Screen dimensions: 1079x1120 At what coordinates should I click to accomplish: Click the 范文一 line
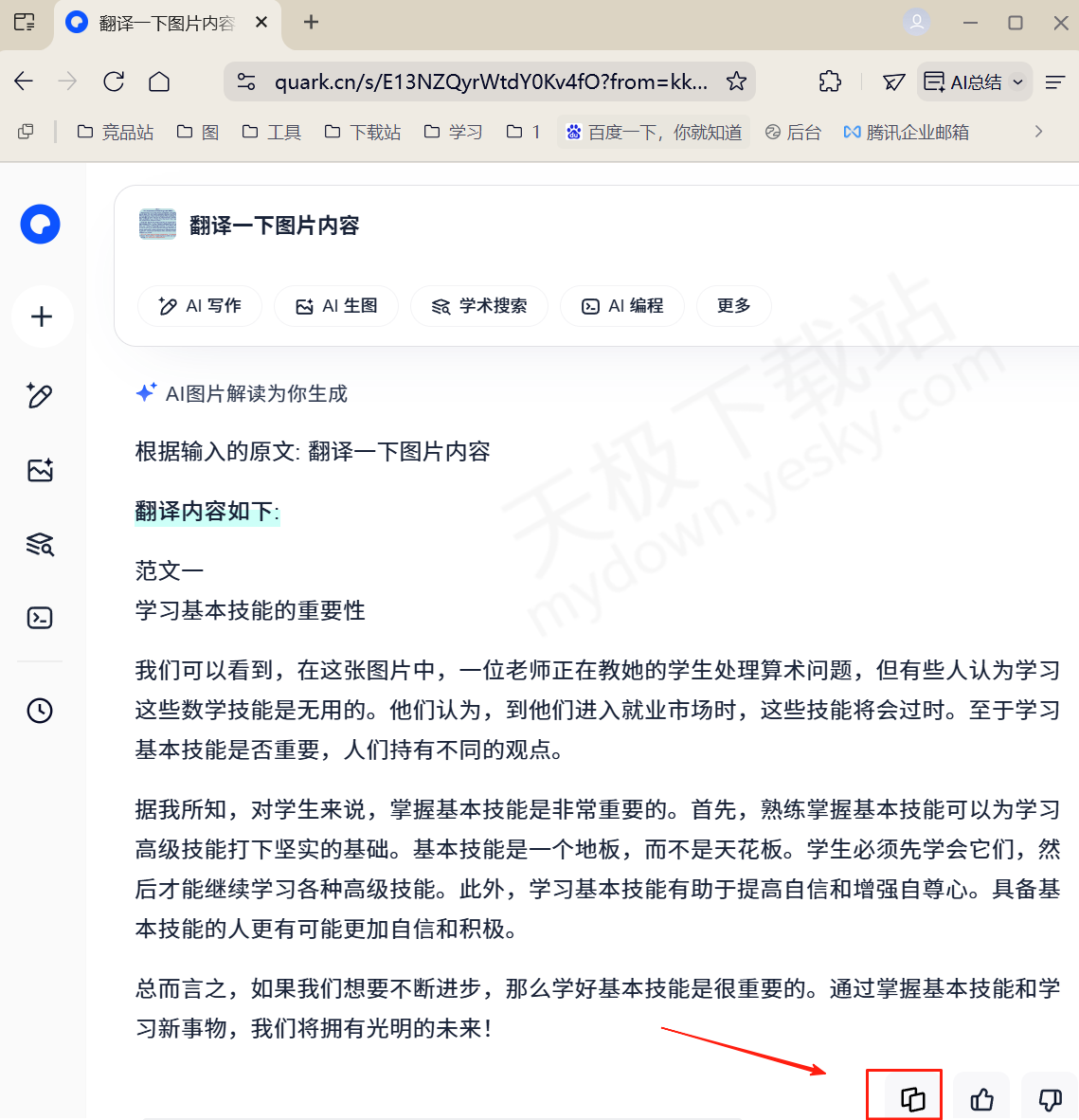point(170,570)
